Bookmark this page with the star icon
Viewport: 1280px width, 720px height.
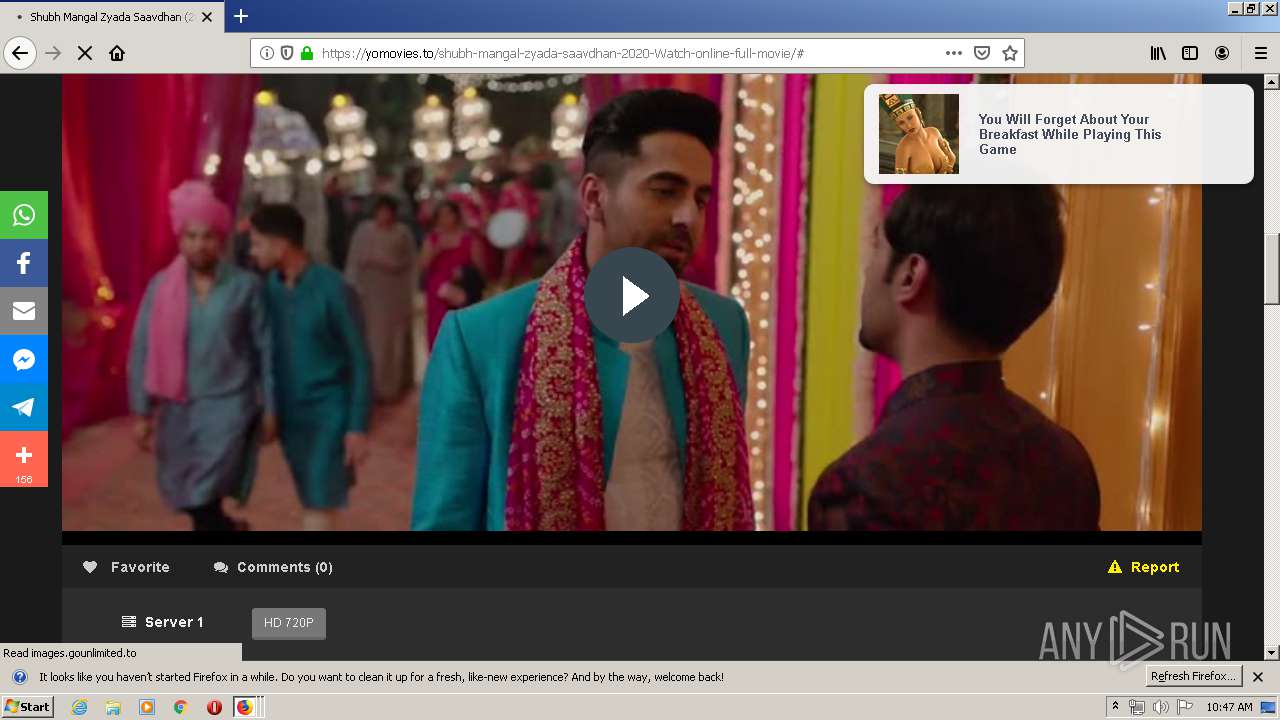coord(1010,53)
